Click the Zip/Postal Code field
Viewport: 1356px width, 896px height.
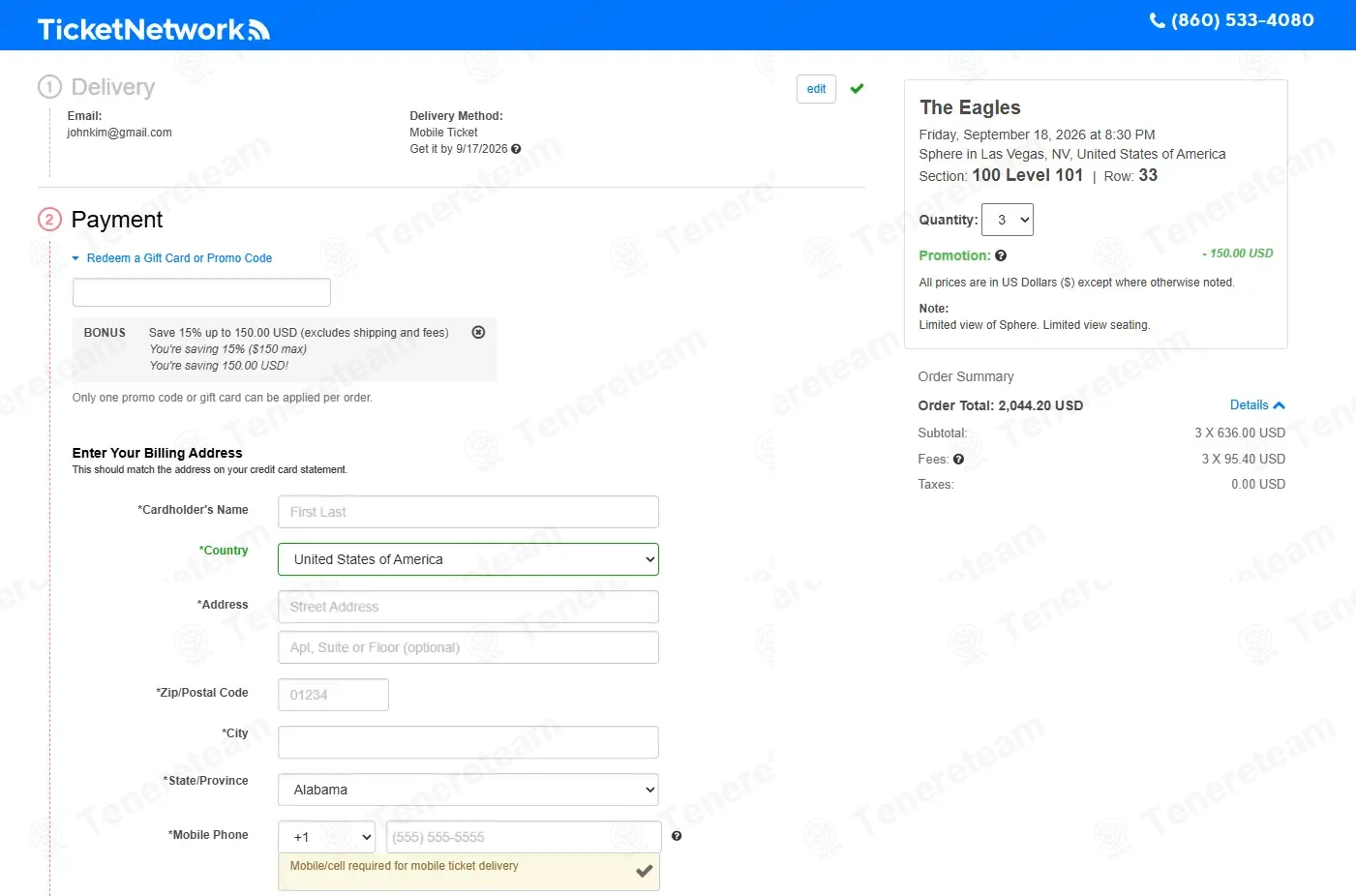(x=333, y=695)
